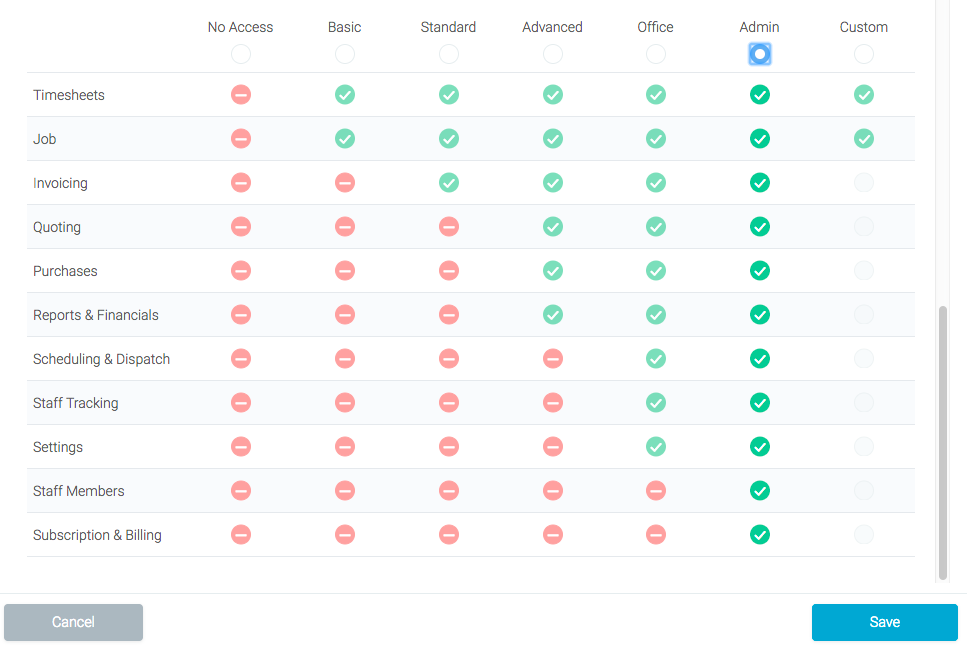967x650 pixels.
Task: Click Timesheets check icon under Basic
Action: pos(345,94)
